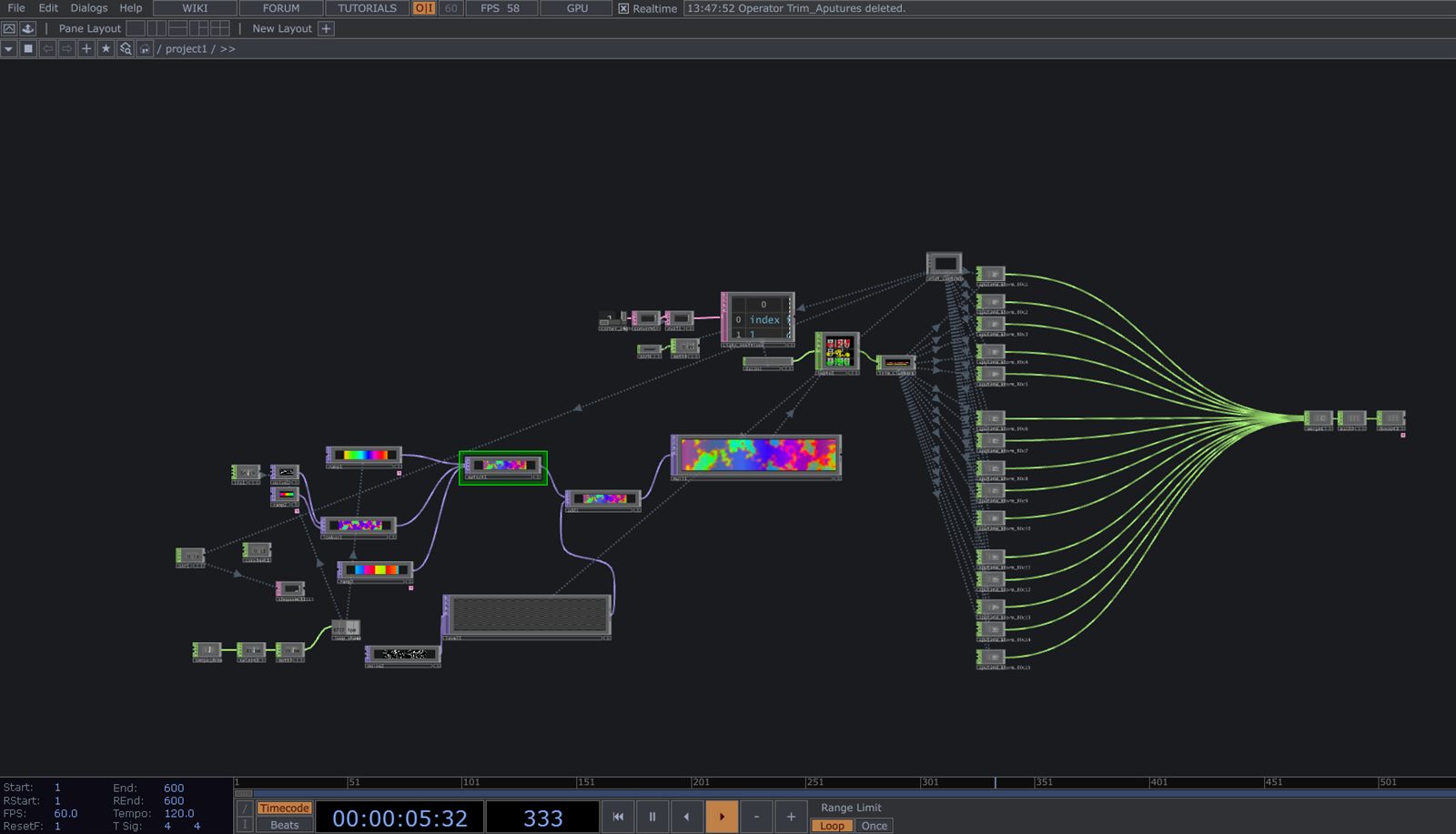Jump to start of timeline
Viewport: 1456px width, 834px height.
(618, 817)
